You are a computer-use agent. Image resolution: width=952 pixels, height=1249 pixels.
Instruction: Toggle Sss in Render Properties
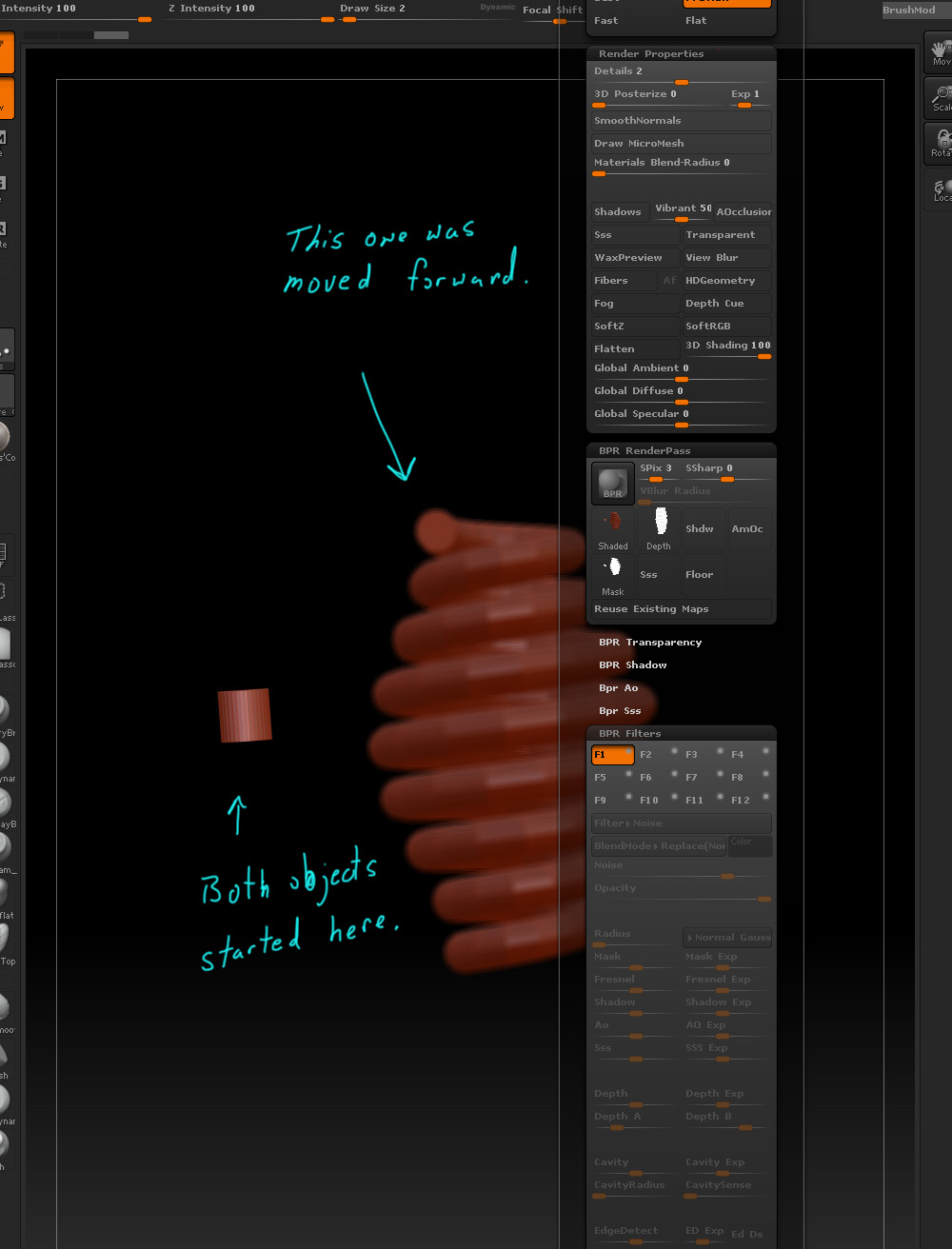point(636,235)
